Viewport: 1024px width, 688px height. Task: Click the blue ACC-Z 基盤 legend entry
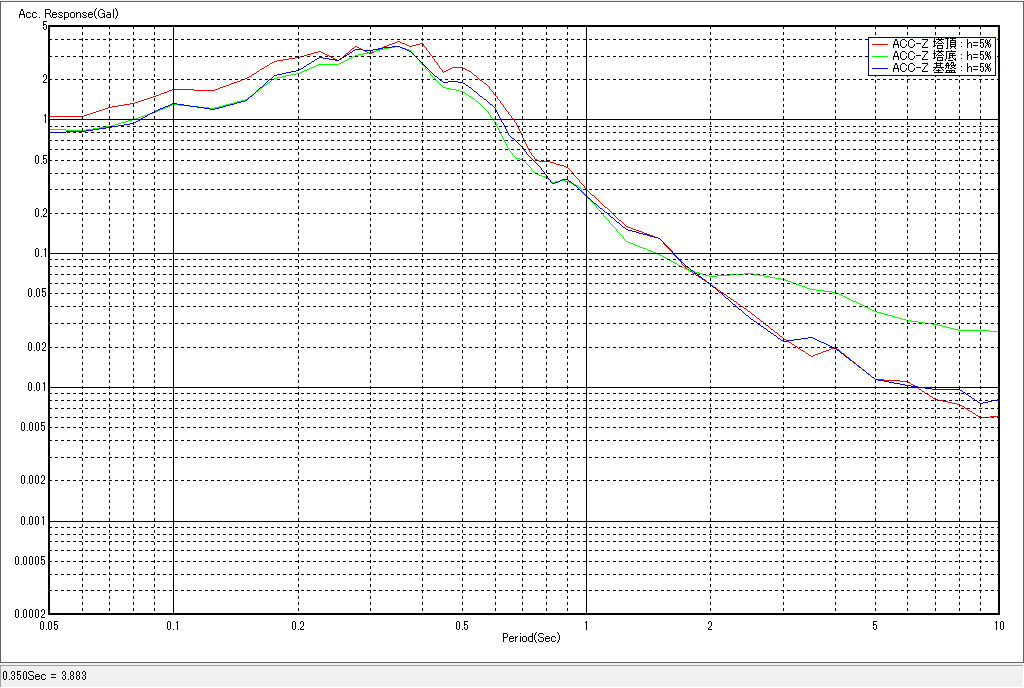point(941,68)
